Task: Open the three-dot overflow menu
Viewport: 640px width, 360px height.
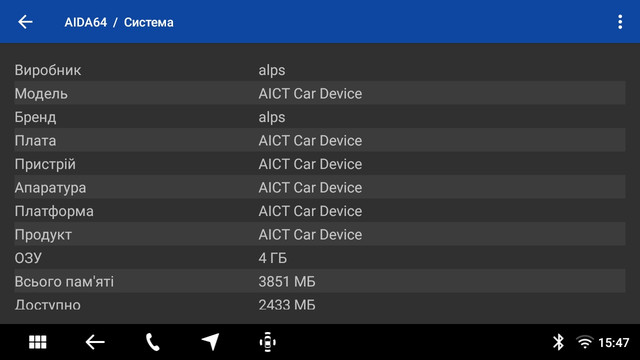Action: point(620,22)
